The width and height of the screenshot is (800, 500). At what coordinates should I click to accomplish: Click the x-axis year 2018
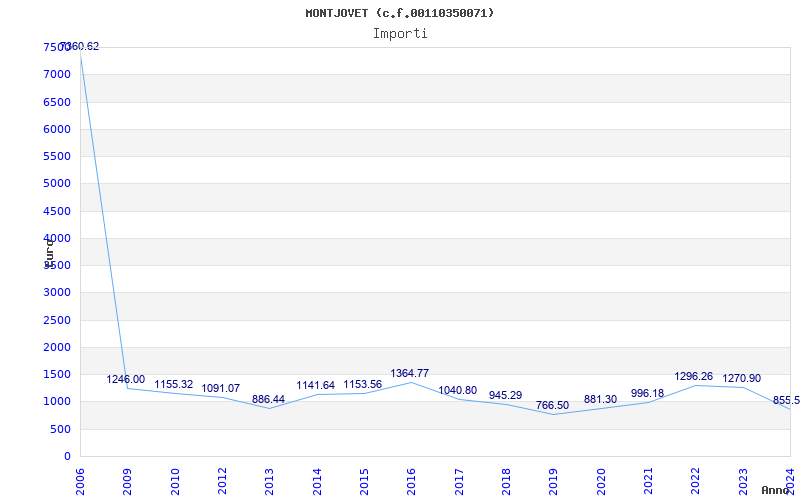(506, 482)
